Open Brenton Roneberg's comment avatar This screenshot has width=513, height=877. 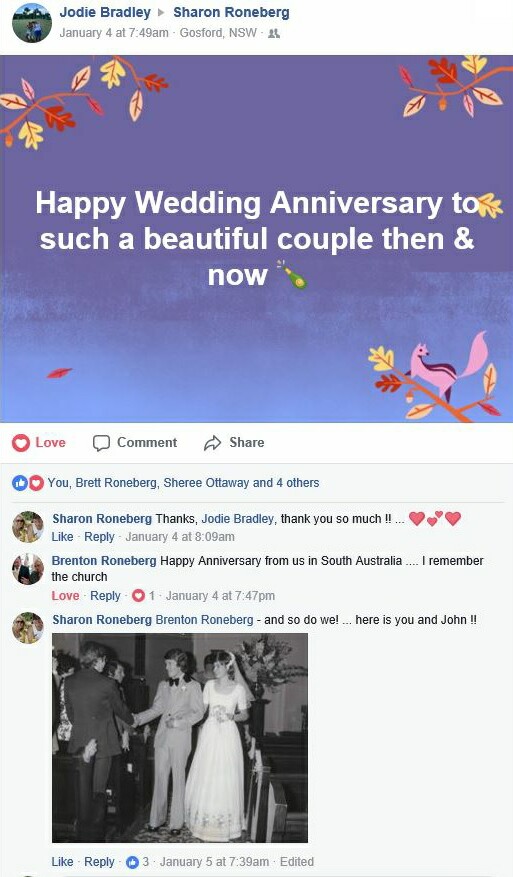pyautogui.click(x=28, y=569)
